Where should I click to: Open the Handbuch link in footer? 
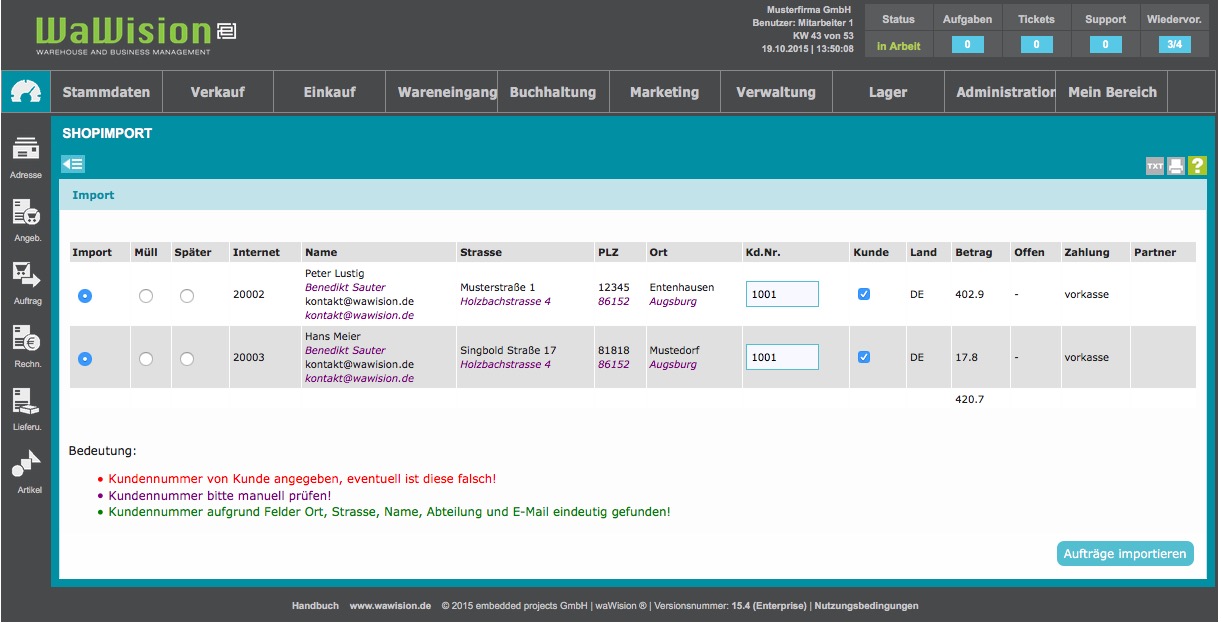click(x=315, y=606)
